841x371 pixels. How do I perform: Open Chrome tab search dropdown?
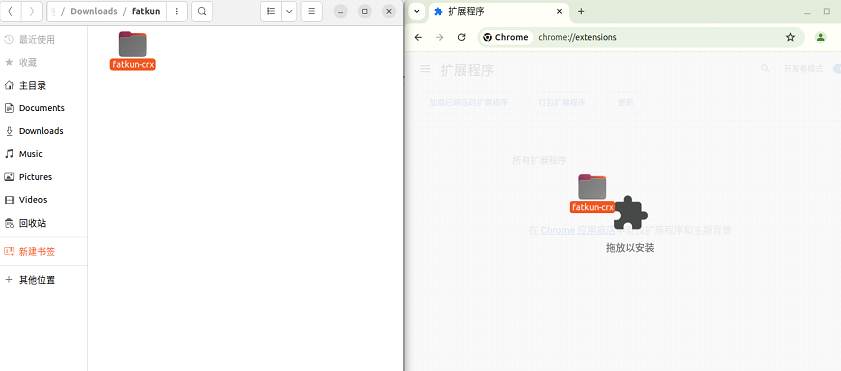[x=417, y=11]
